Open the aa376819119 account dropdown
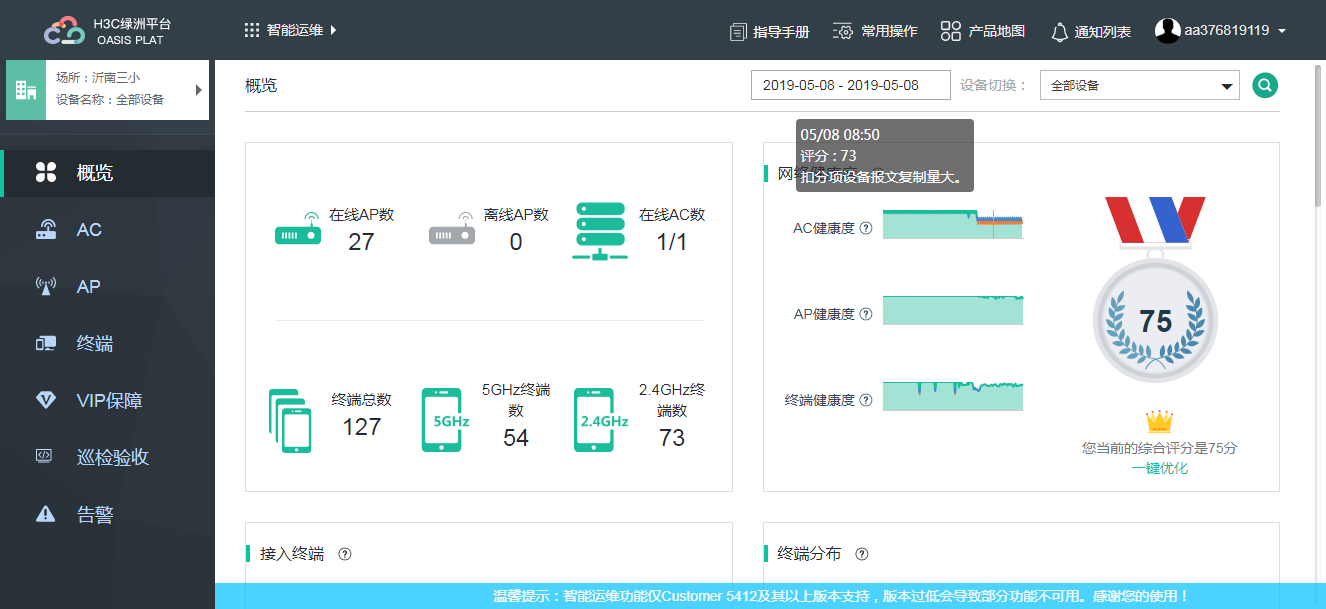The image size is (1326, 609). point(1235,30)
